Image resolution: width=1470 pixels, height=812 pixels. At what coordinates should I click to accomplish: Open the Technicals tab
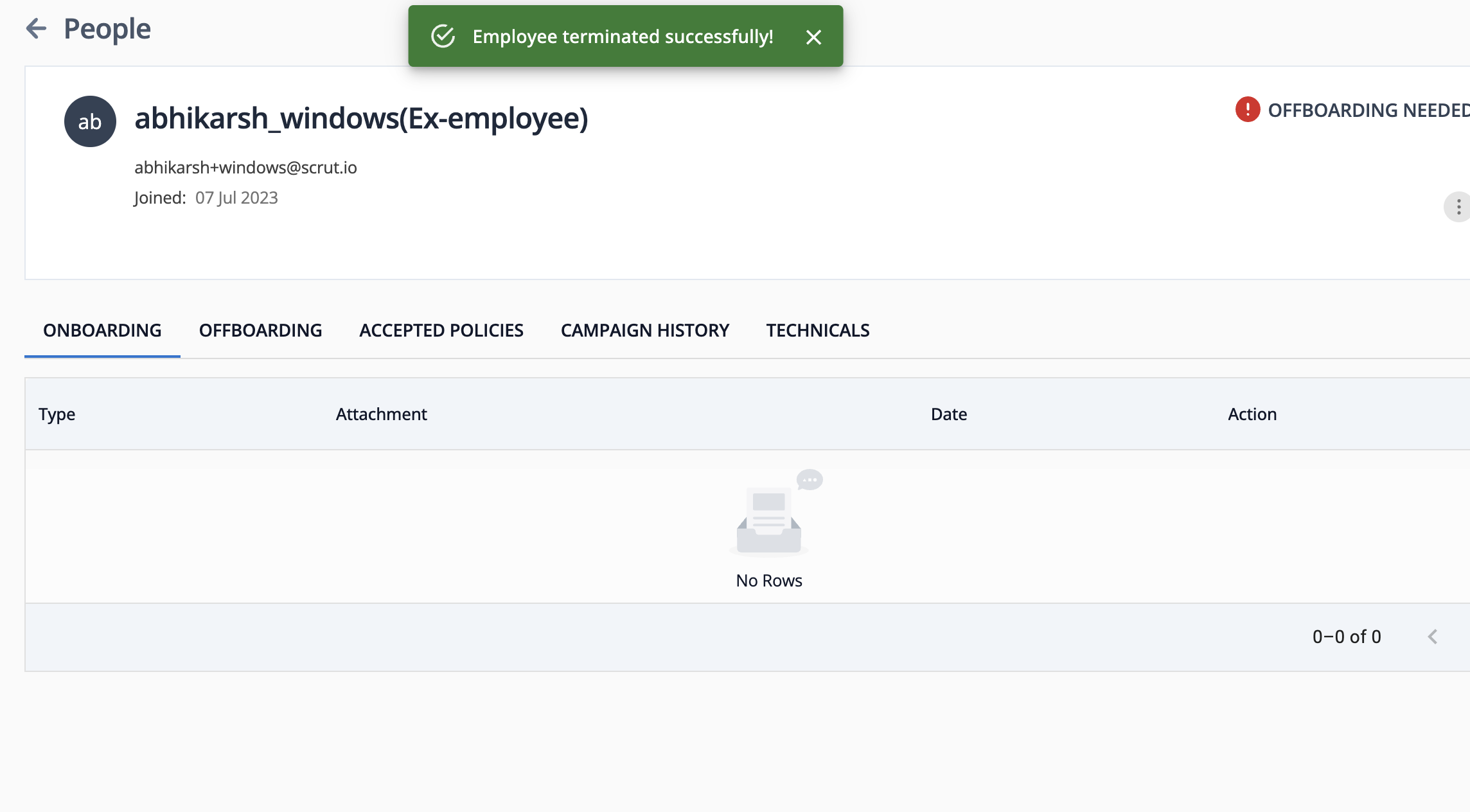(818, 330)
